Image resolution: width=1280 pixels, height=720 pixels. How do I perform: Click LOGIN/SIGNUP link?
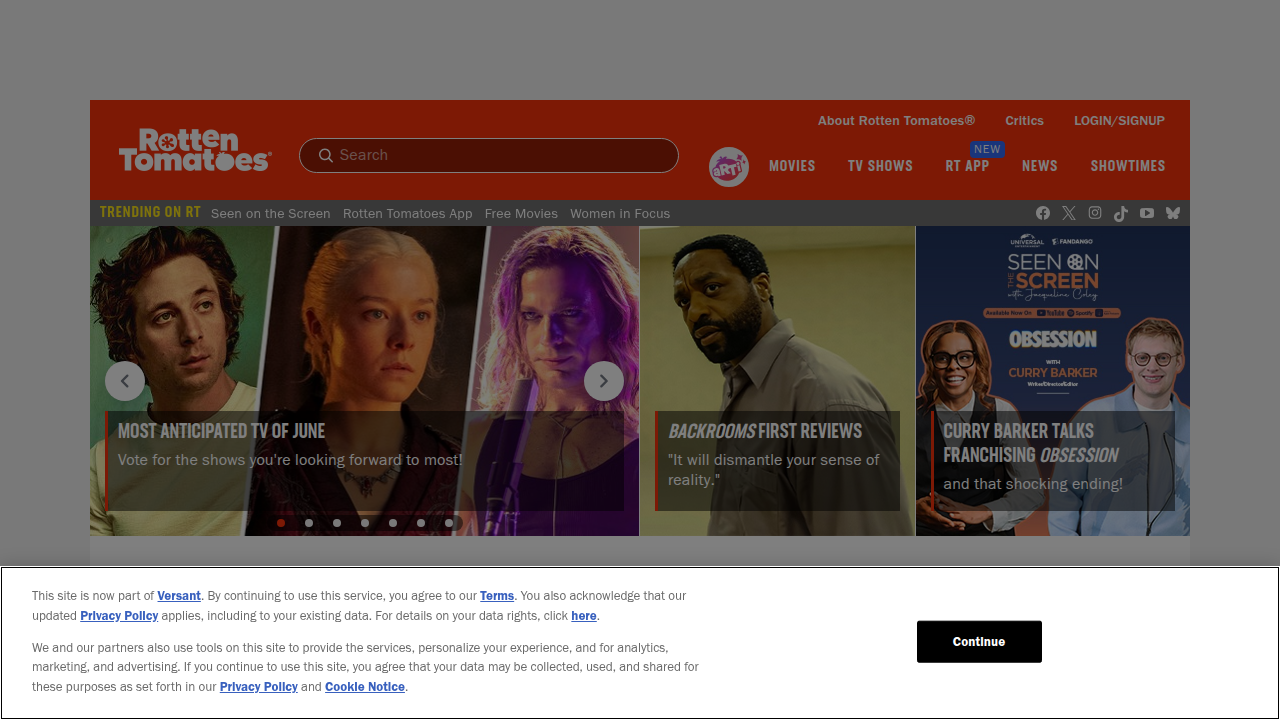click(1119, 121)
